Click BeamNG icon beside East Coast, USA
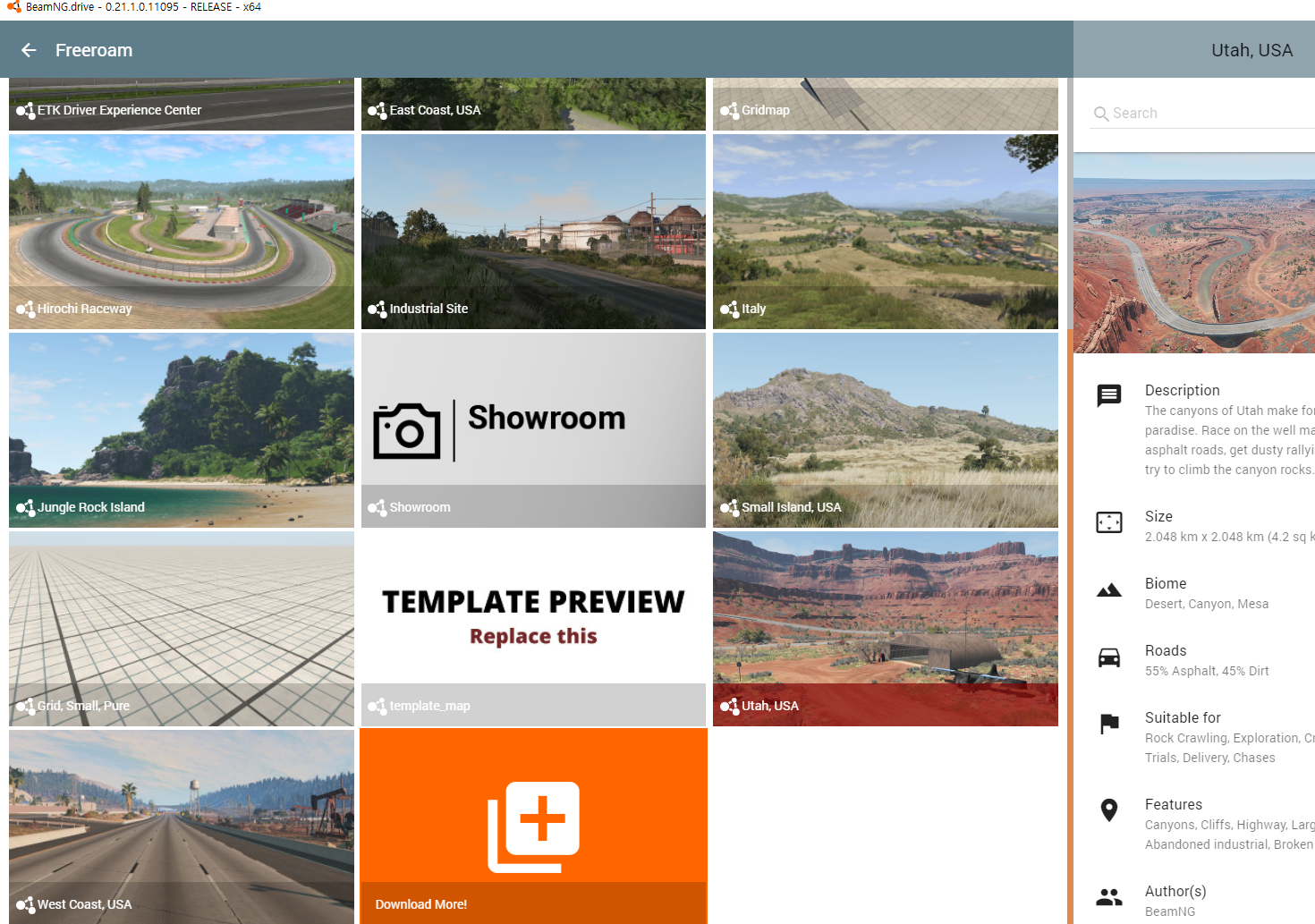The image size is (1315, 924). (377, 111)
